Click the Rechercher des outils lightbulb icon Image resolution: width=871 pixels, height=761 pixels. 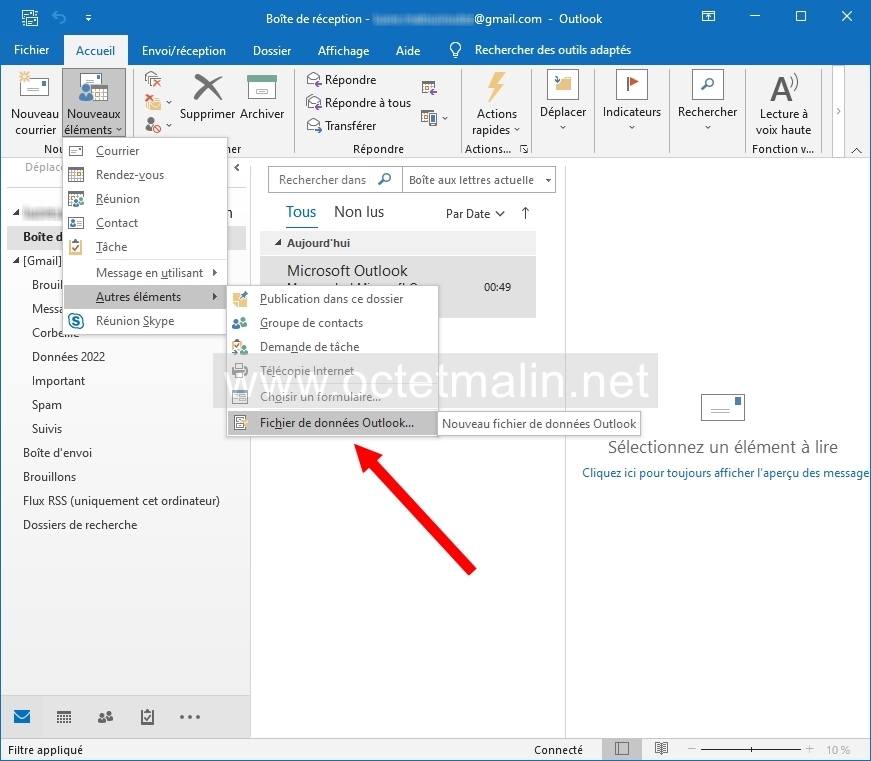coord(455,50)
